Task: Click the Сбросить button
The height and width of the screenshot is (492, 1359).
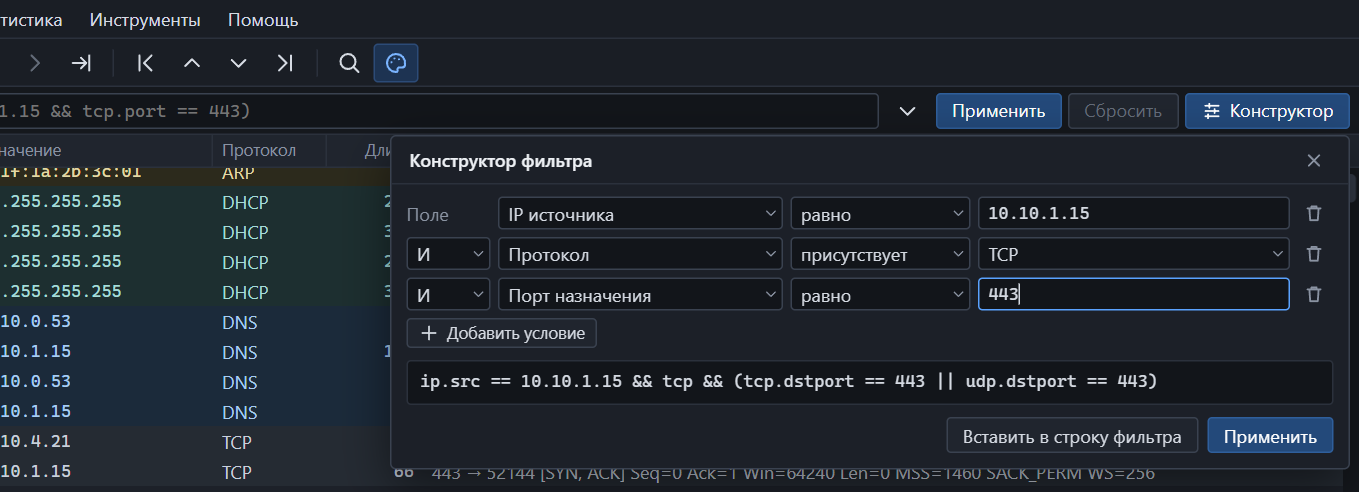Action: click(x=1123, y=111)
